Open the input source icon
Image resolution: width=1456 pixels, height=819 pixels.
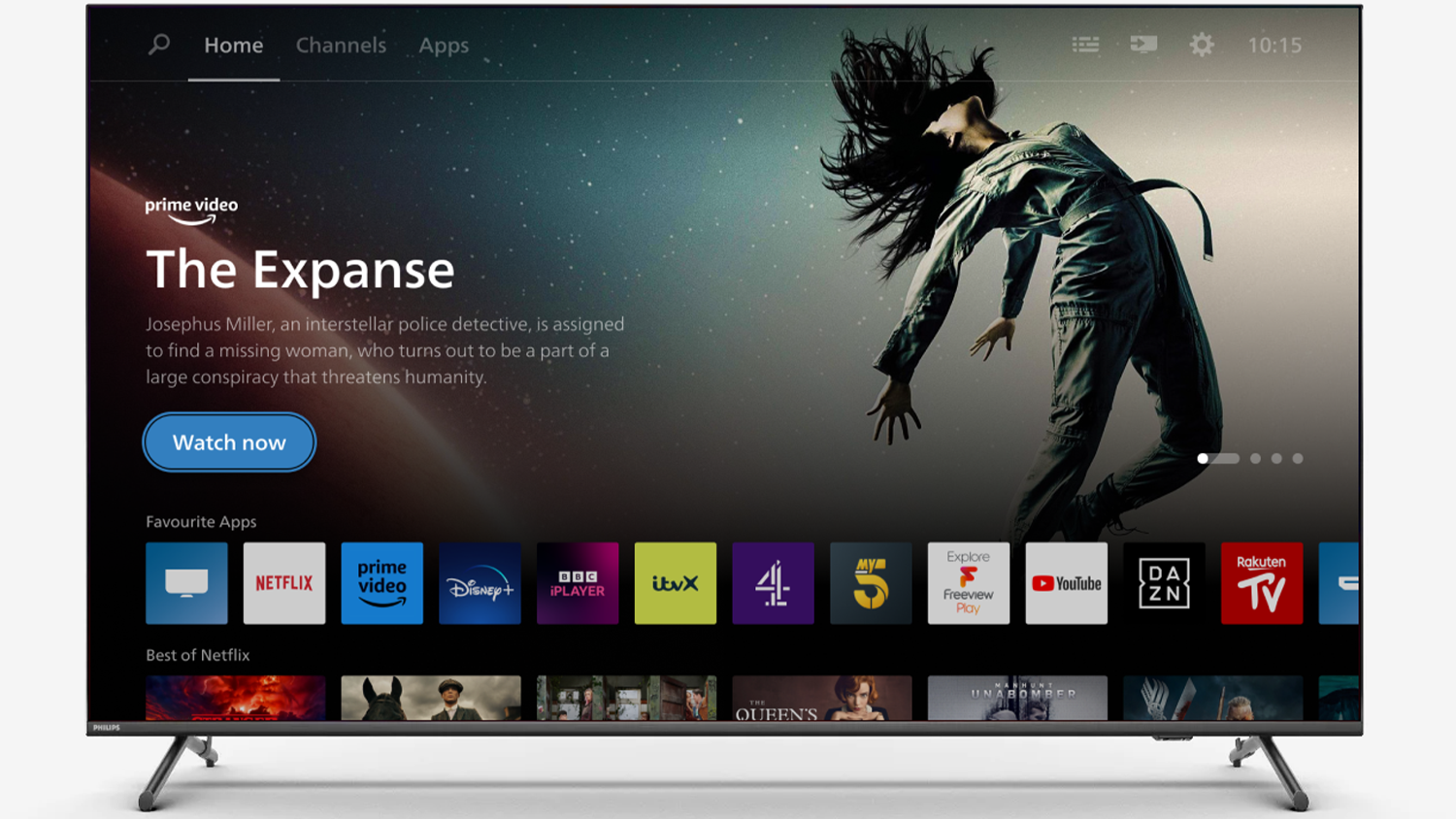click(x=1143, y=45)
